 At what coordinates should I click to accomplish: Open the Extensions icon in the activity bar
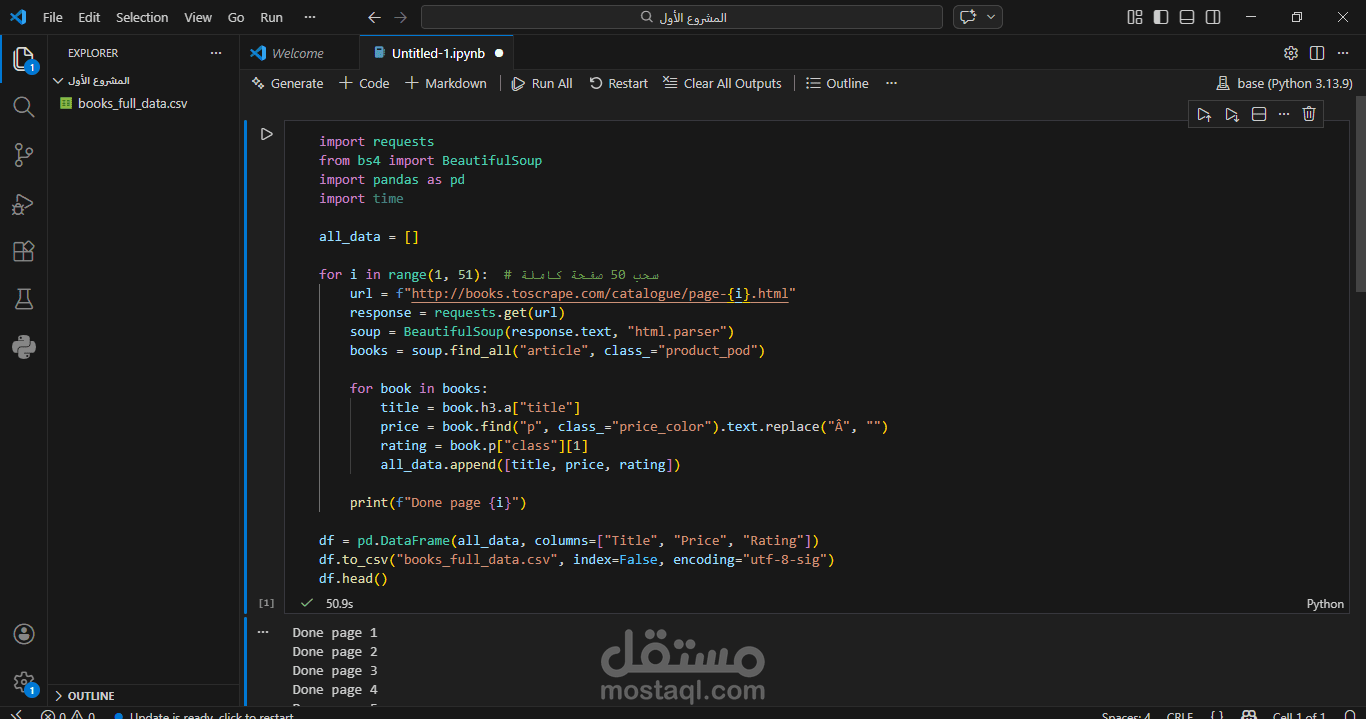pos(24,251)
